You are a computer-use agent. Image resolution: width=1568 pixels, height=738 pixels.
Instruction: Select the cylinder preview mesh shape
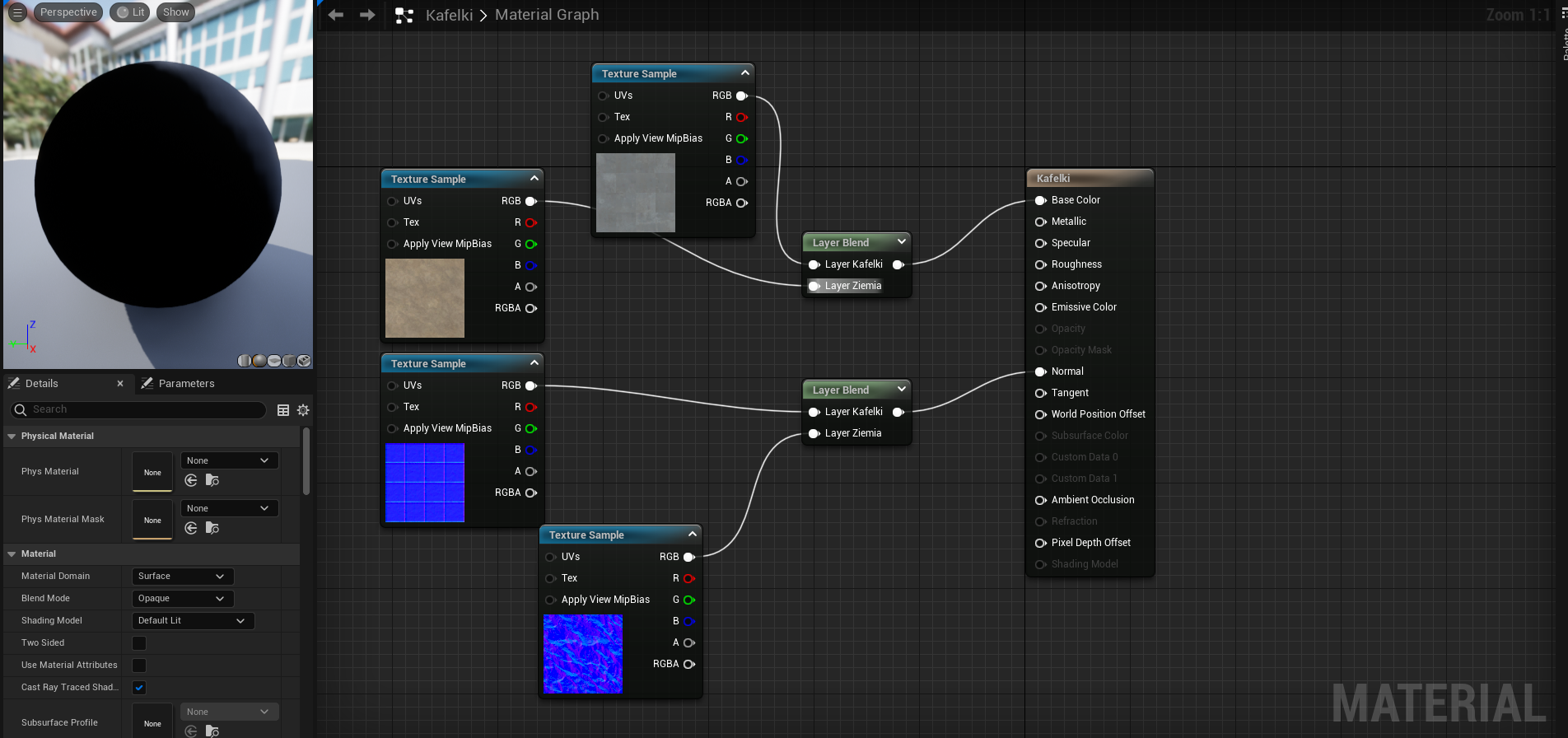tap(245, 361)
